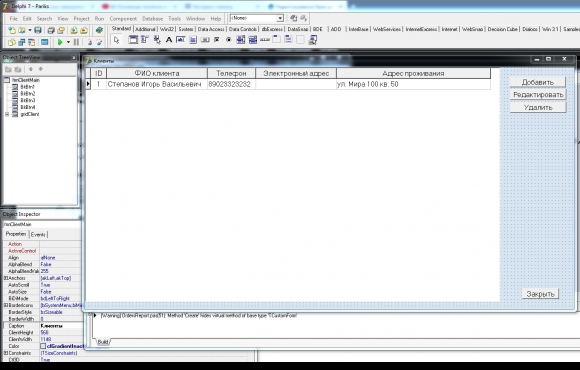
Task: Click the Добавить button on the form
Action: click(537, 82)
